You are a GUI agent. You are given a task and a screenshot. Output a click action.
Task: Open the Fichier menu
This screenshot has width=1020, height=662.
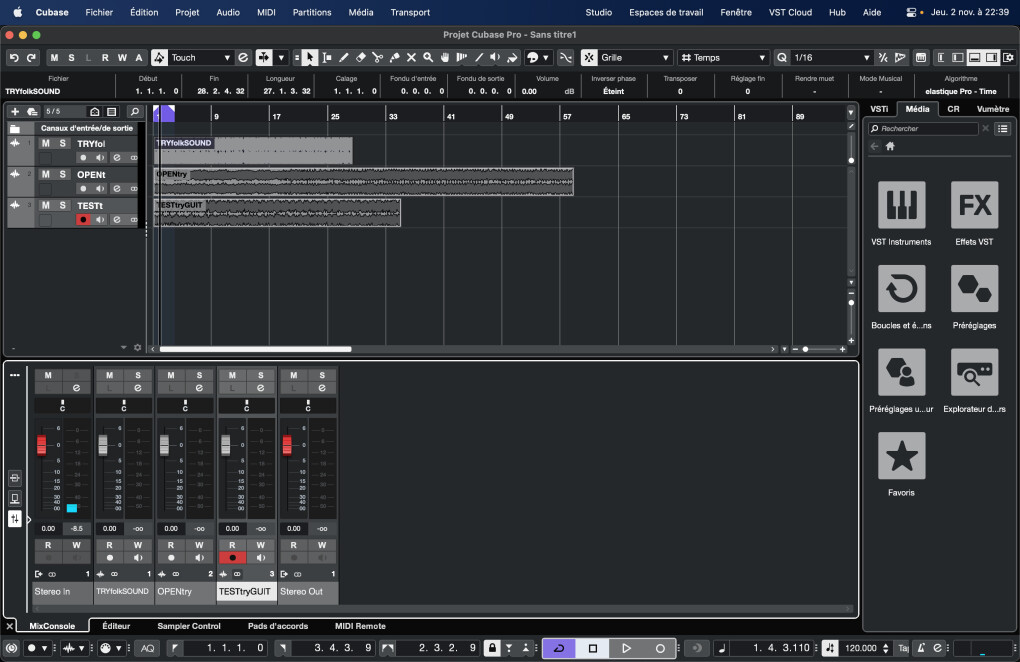pos(99,12)
